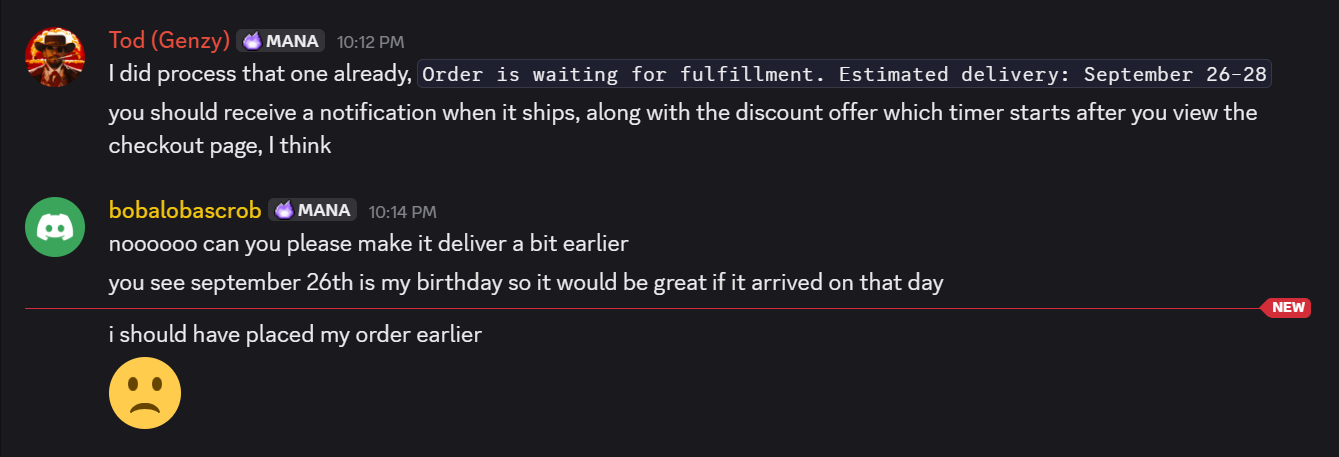Viewport: 1339px width, 457px height.
Task: Click the 'checkout page, I think' message line
Action: (x=220, y=146)
